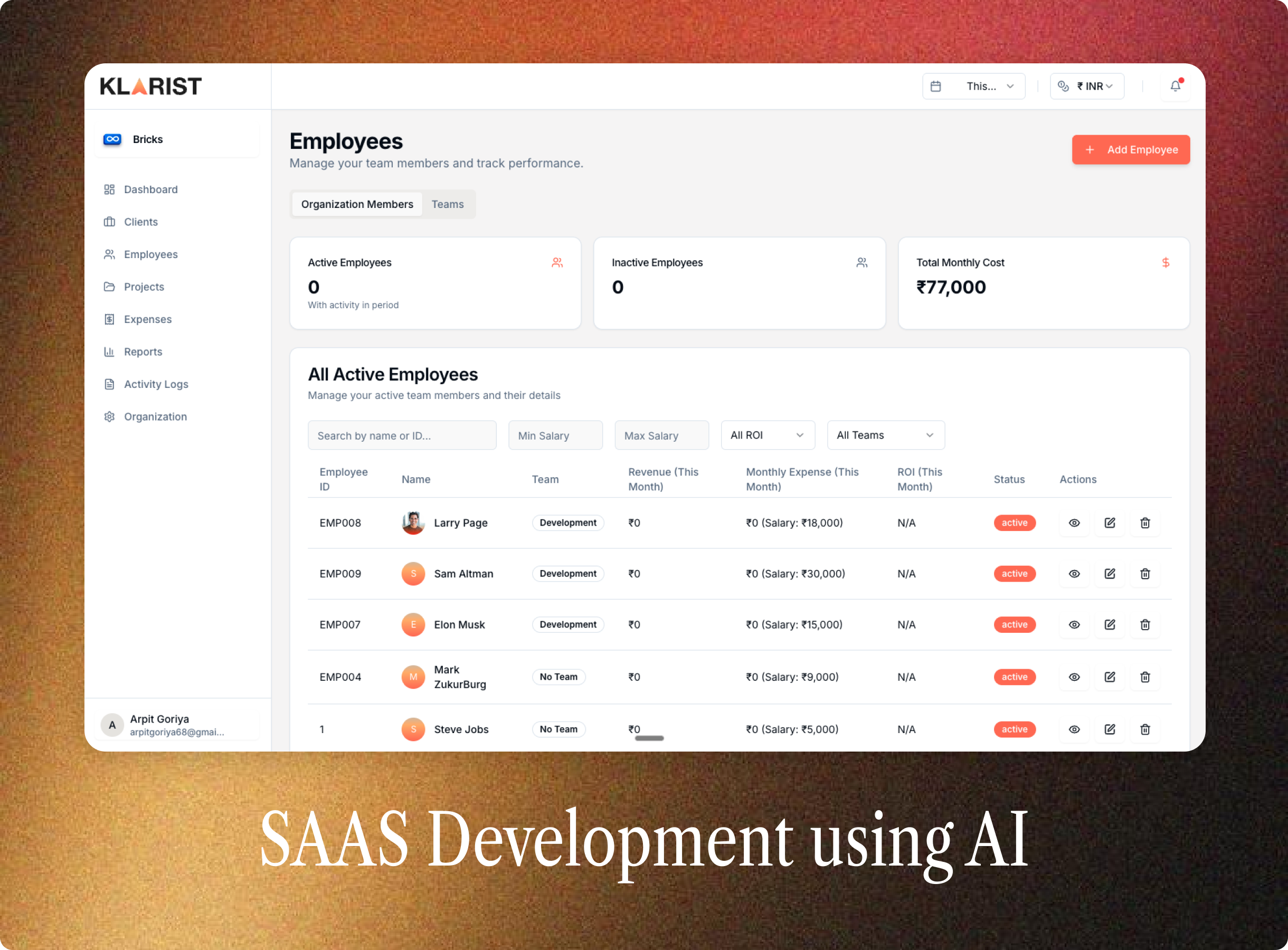Click Sam Altman's ₹30,000 salary expense cell
The image size is (1288, 950).
click(795, 574)
